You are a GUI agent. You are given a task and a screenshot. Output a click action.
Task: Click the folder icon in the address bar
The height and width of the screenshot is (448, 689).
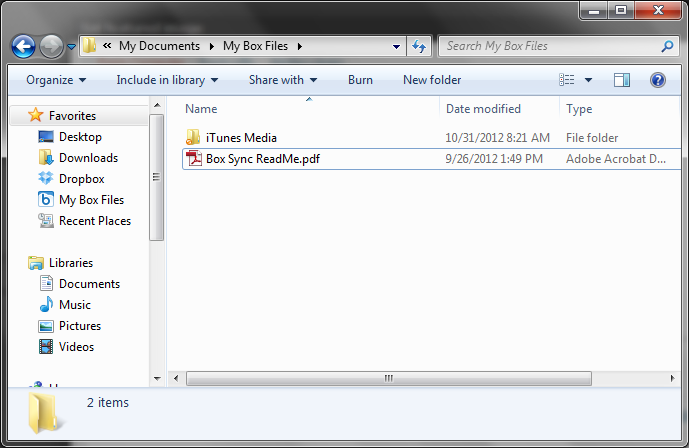click(x=89, y=45)
